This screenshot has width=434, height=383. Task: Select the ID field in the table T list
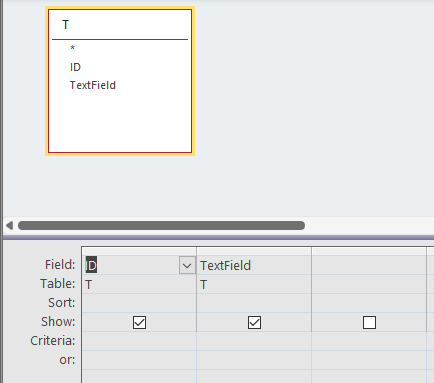tap(75, 67)
